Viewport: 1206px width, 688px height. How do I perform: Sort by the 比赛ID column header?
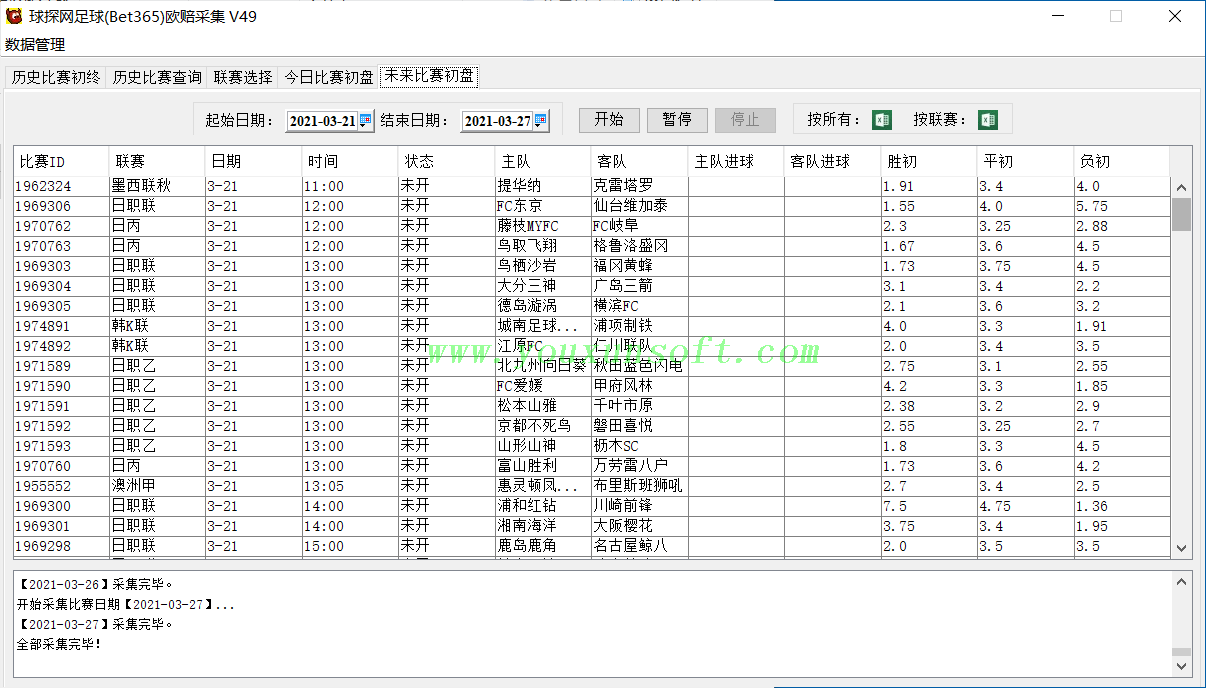(x=61, y=161)
